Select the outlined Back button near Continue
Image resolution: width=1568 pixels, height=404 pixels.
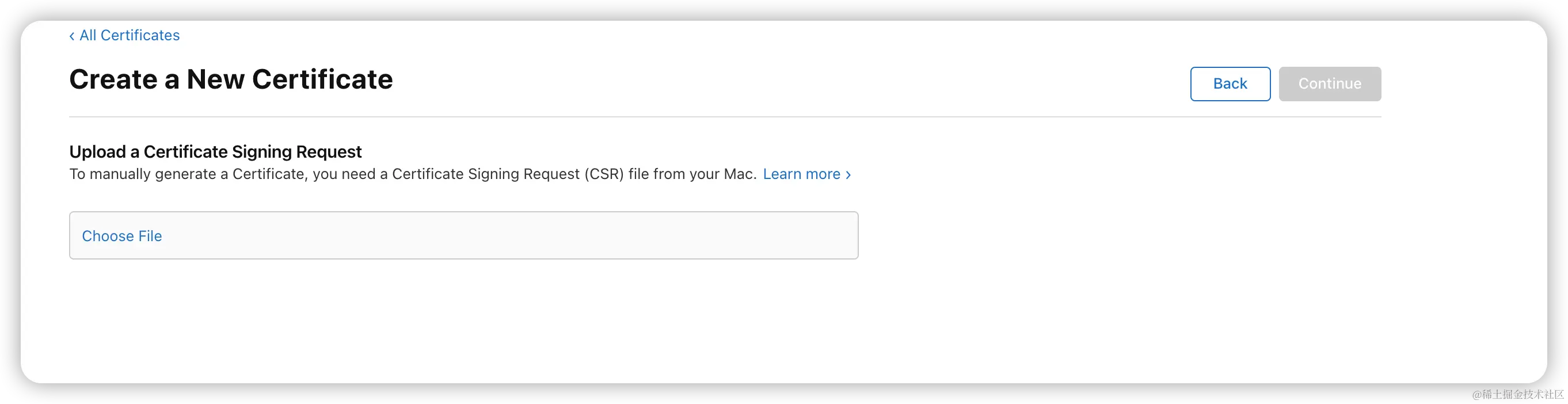(x=1230, y=84)
